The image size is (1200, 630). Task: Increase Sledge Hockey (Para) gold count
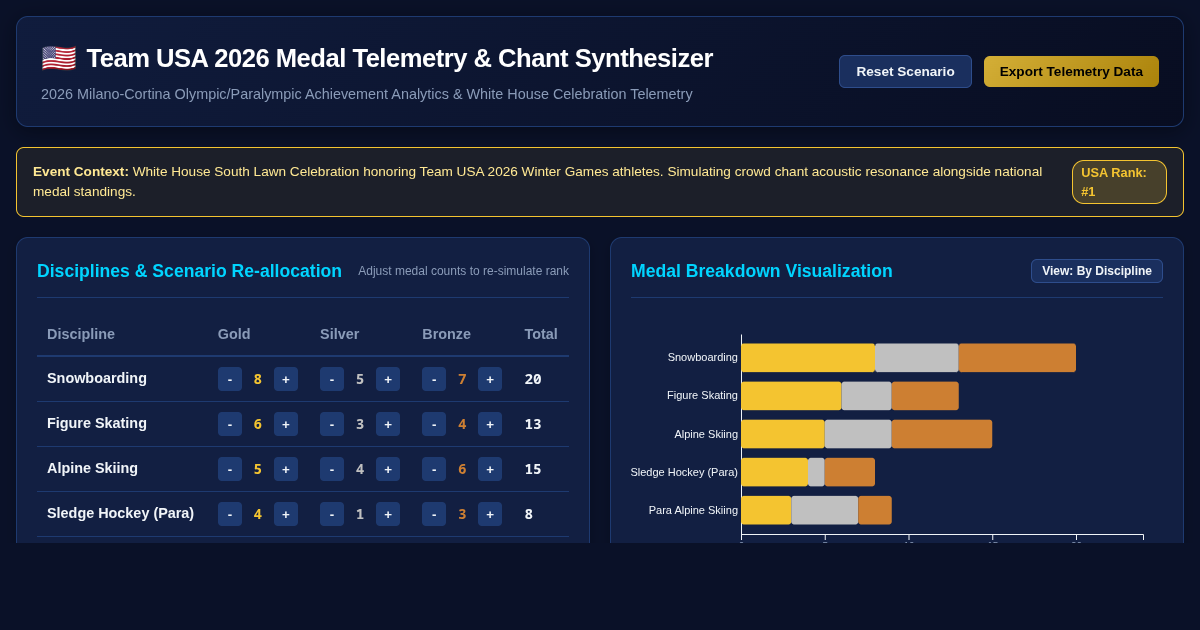point(286,514)
